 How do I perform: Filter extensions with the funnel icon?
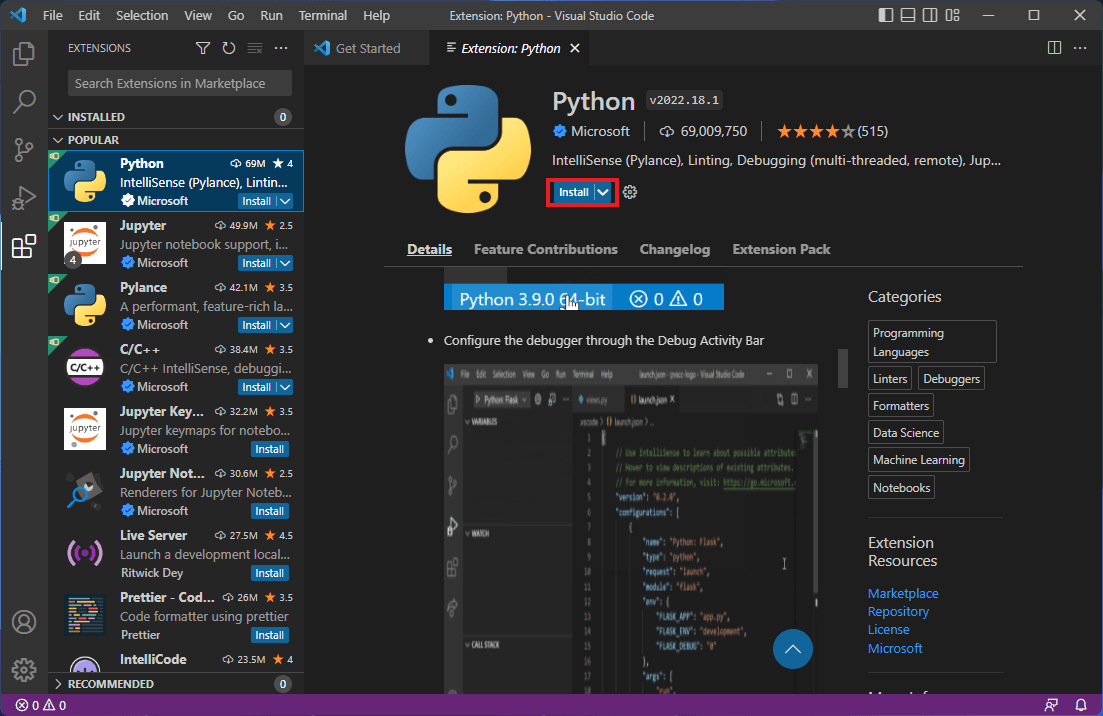[203, 48]
